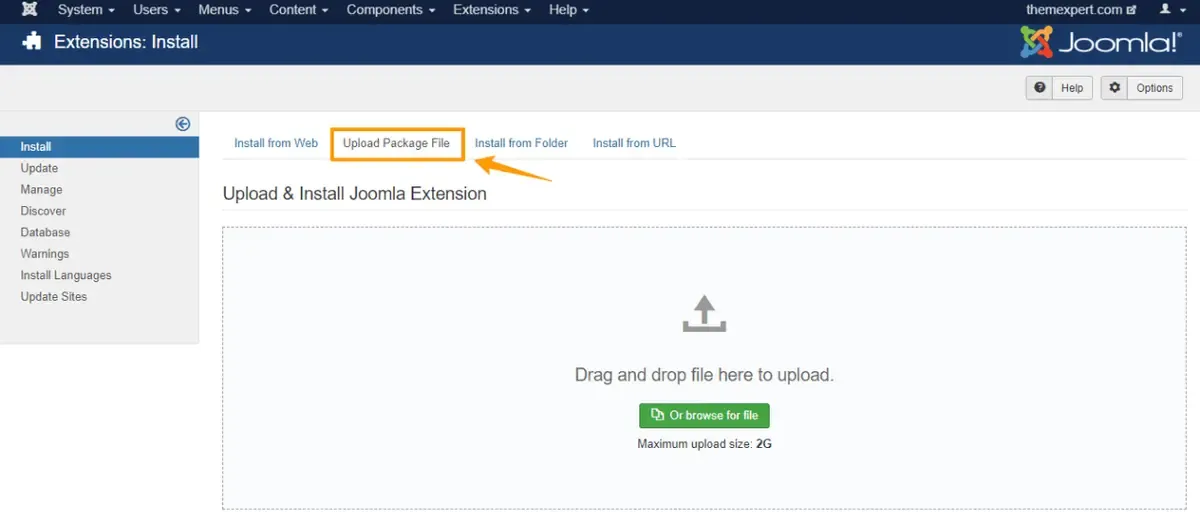The image size is (1200, 521).
Task: Open the Content menu
Action: pyautogui.click(x=299, y=9)
